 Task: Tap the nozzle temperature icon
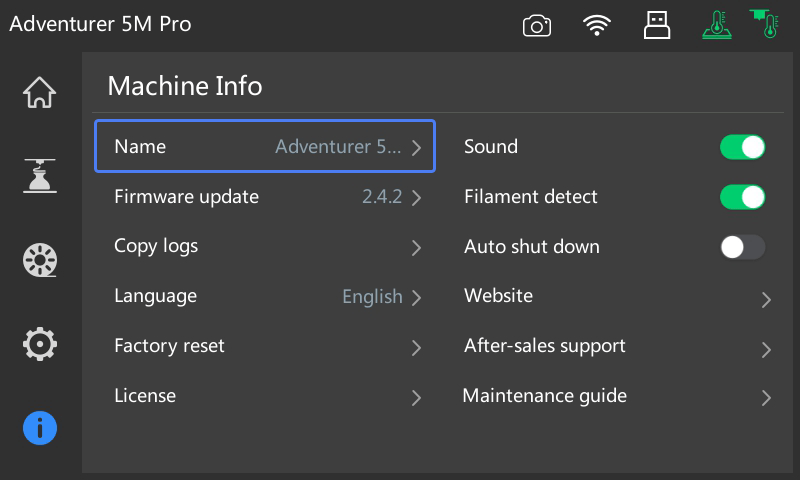tap(766, 23)
